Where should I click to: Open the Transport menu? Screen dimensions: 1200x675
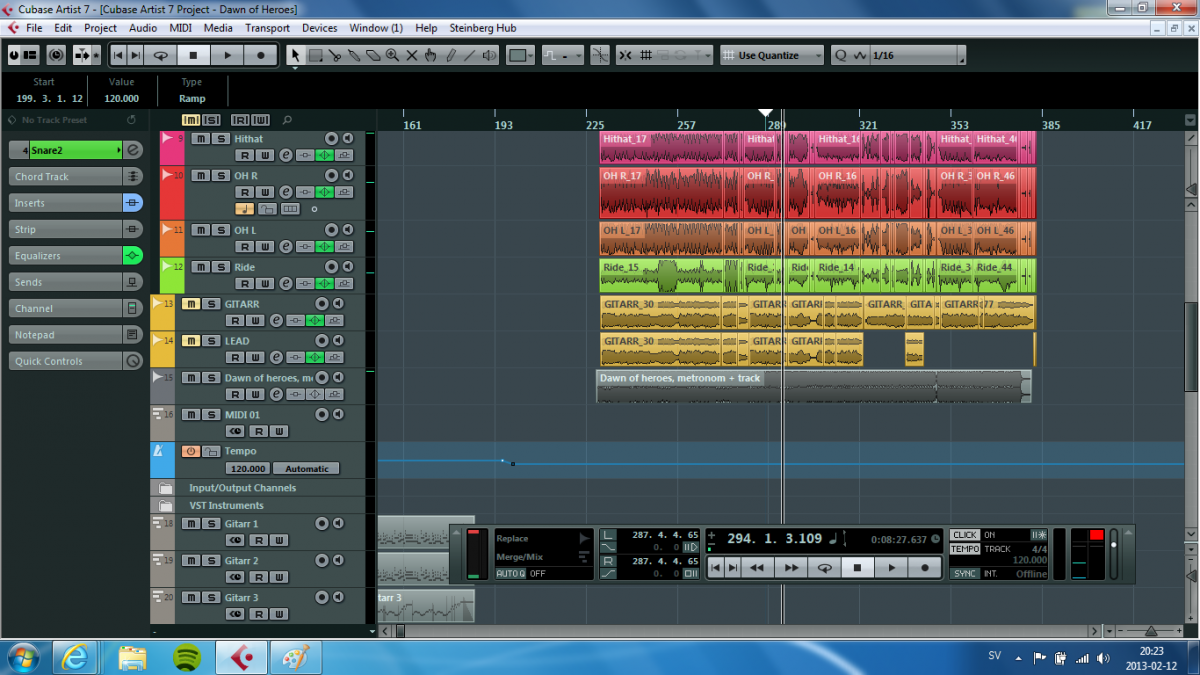coord(267,28)
